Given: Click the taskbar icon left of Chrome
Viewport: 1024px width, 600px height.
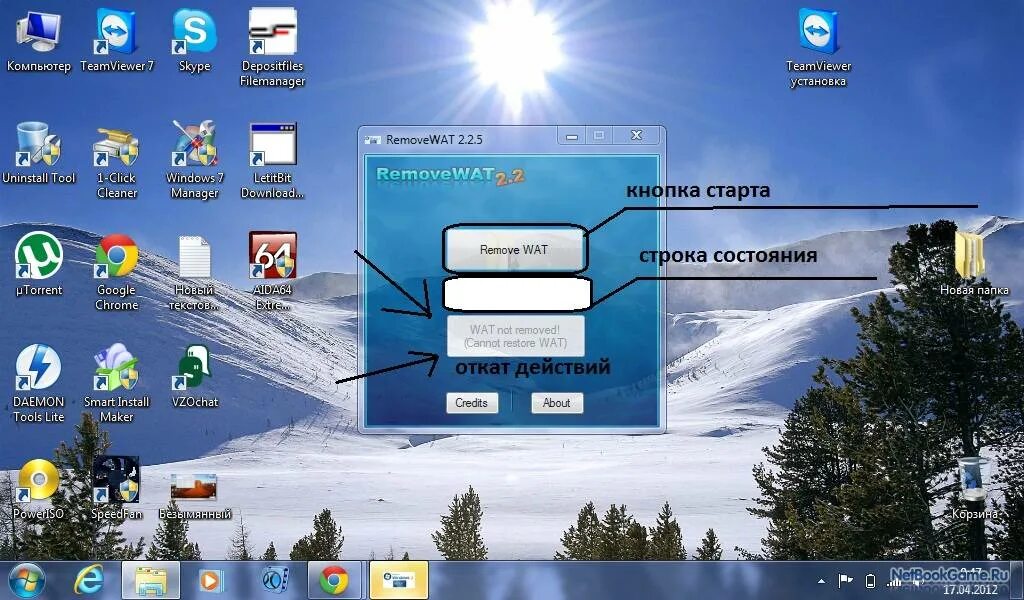Looking at the screenshot, I should (x=275, y=580).
